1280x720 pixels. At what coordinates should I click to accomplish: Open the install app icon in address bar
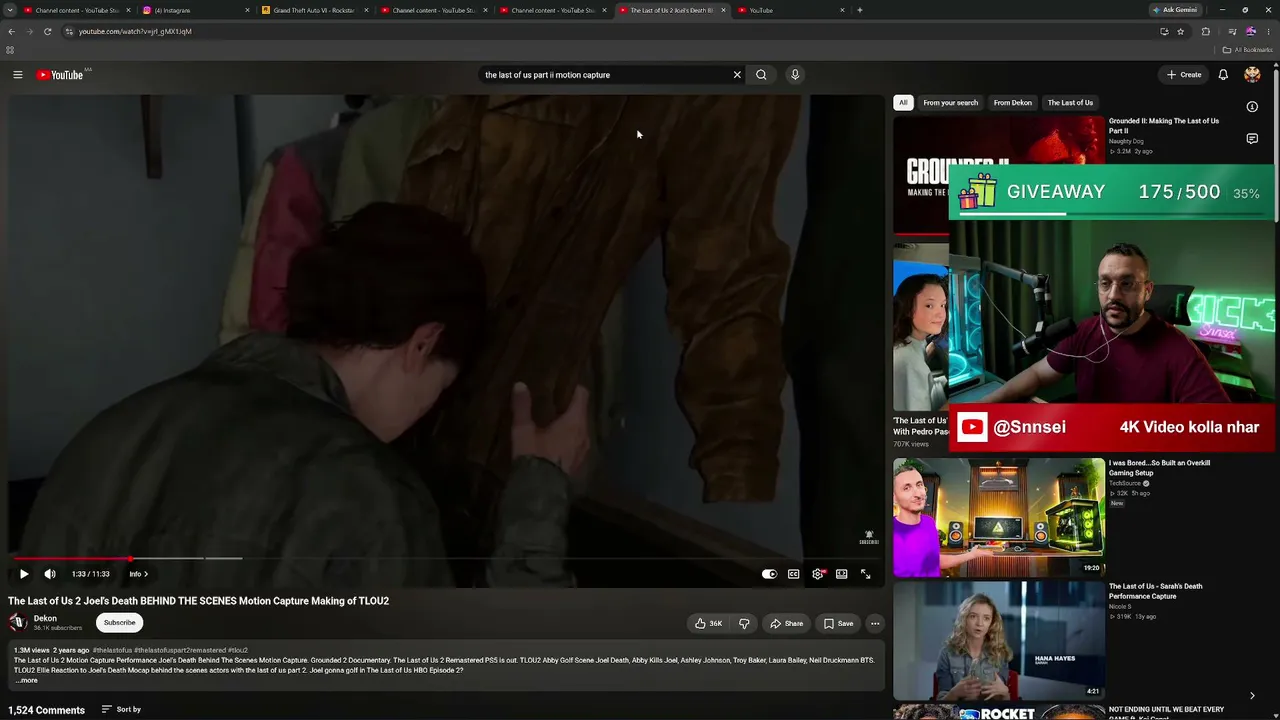point(1164,31)
